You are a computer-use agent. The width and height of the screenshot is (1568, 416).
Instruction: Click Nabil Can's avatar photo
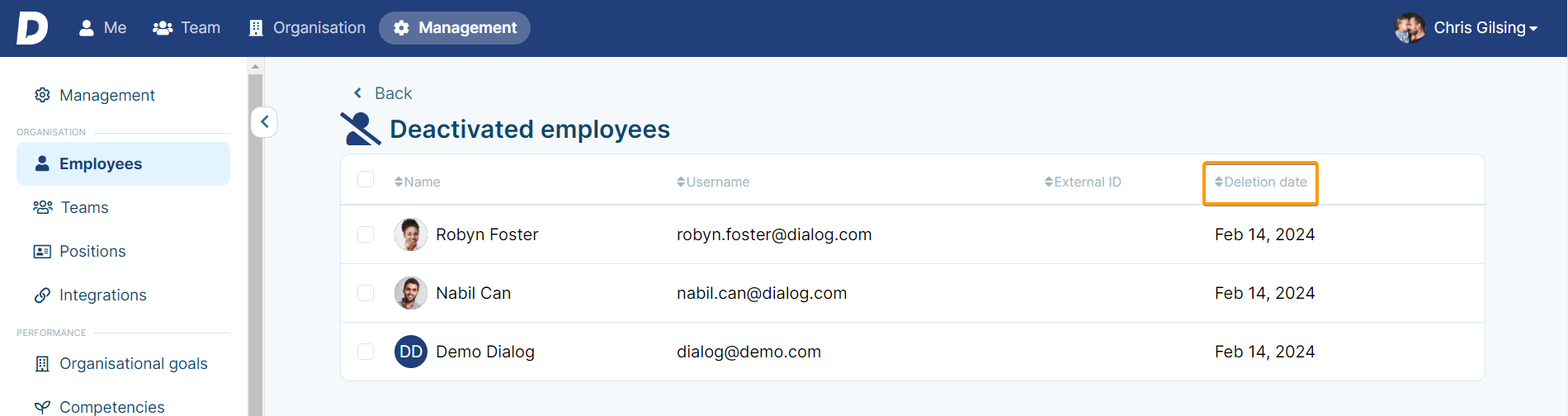click(x=411, y=293)
